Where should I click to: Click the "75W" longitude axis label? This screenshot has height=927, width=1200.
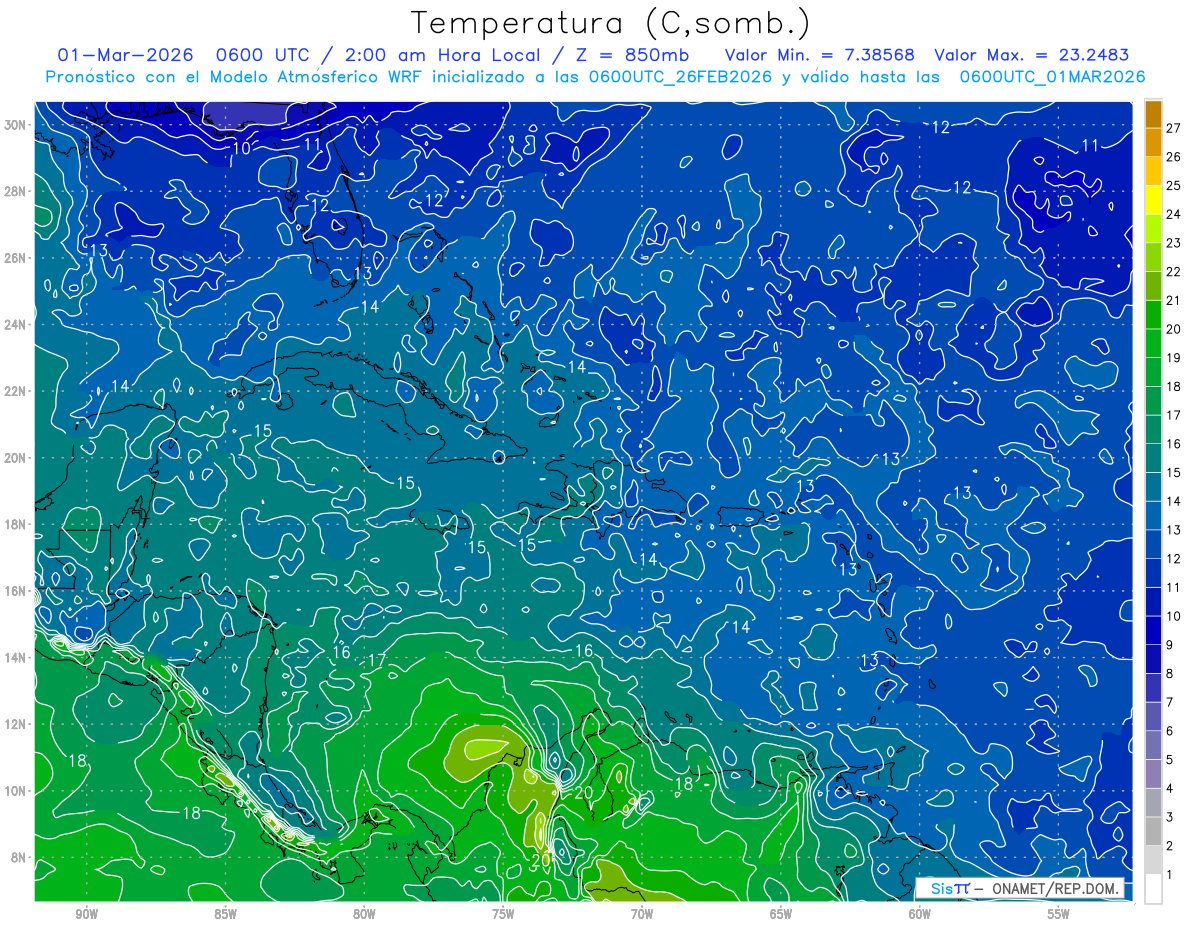(x=503, y=914)
